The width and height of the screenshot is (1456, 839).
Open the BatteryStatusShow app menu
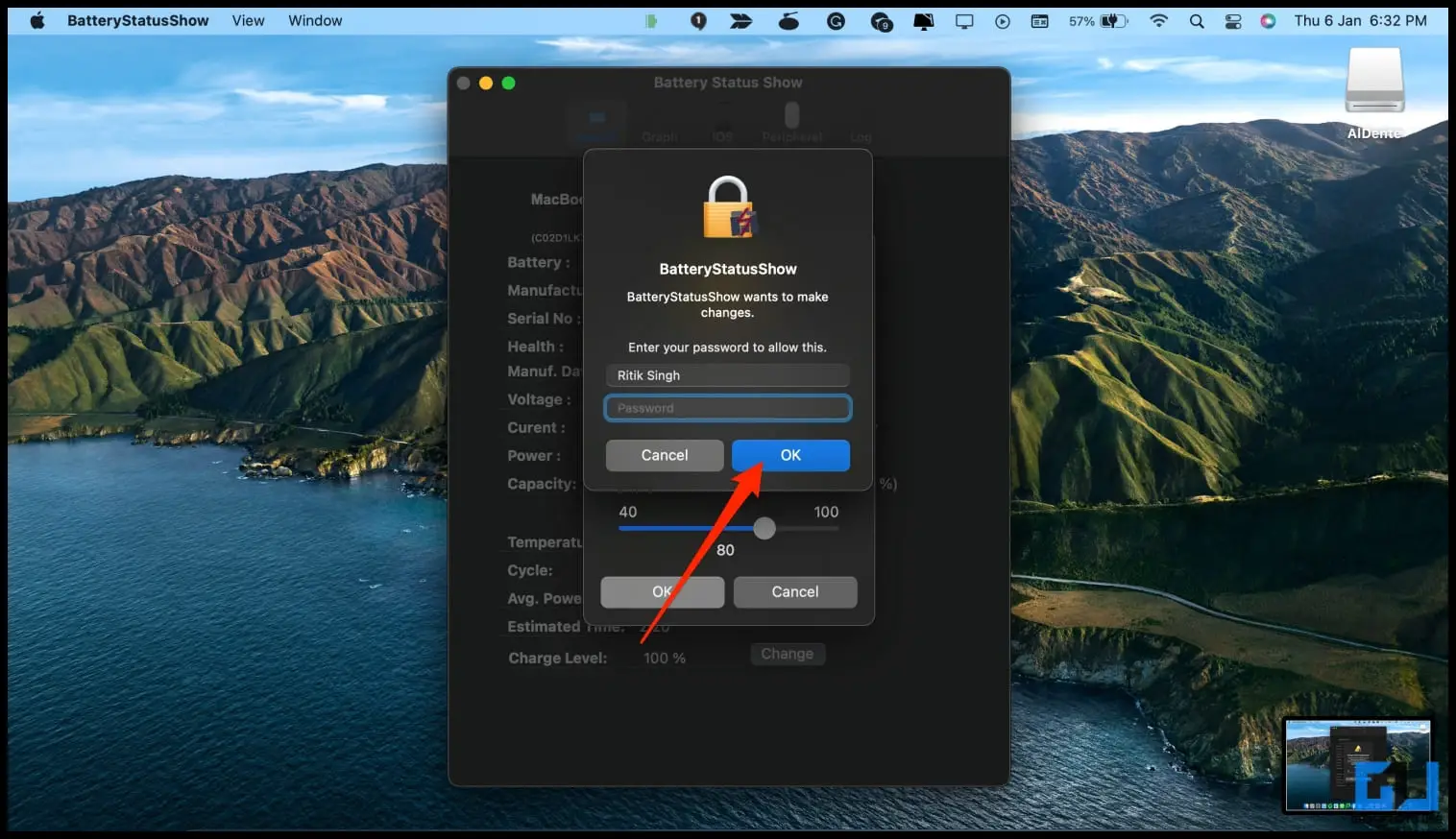137,20
